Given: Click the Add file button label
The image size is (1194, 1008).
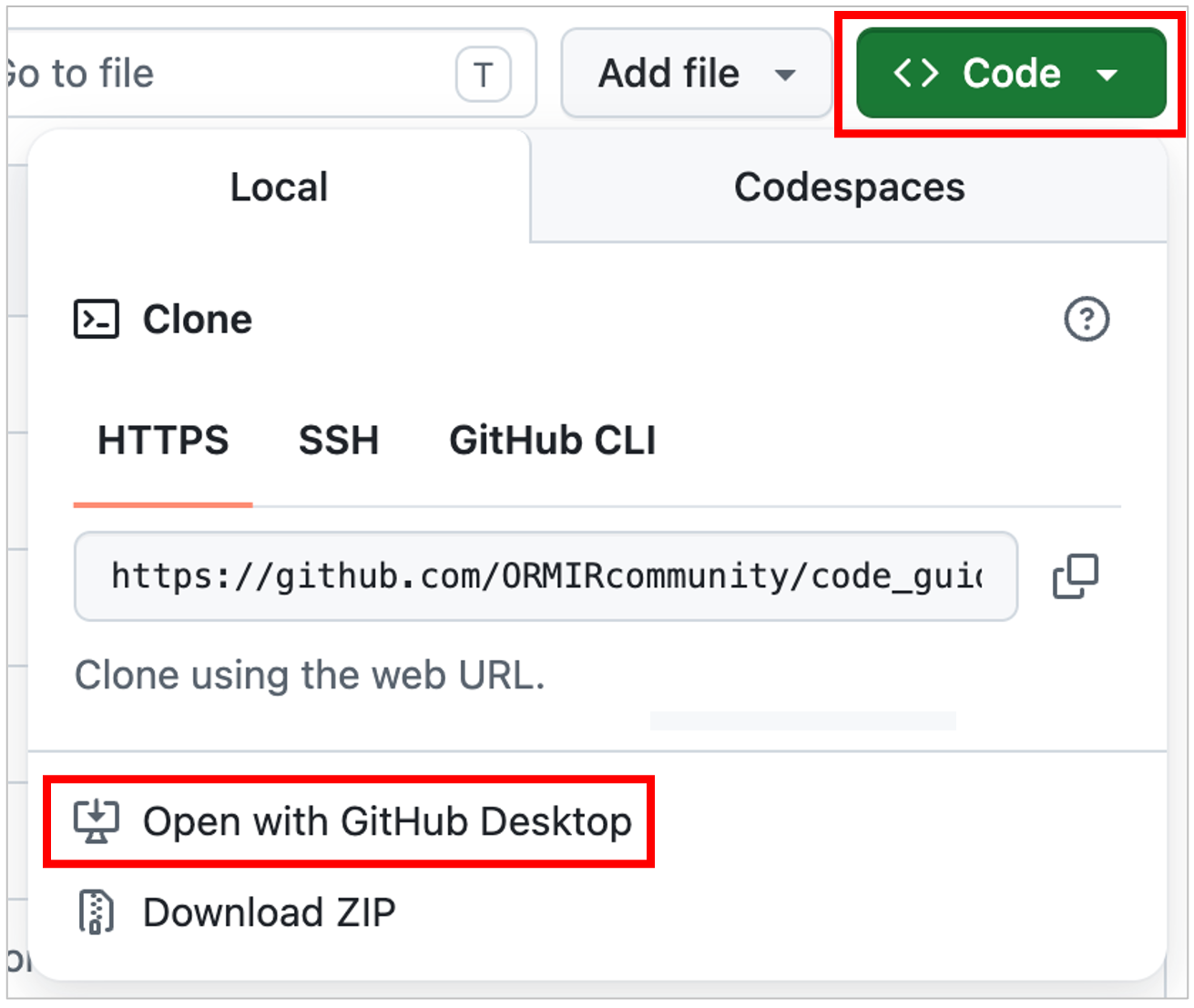Looking at the screenshot, I should pyautogui.click(x=668, y=74).
